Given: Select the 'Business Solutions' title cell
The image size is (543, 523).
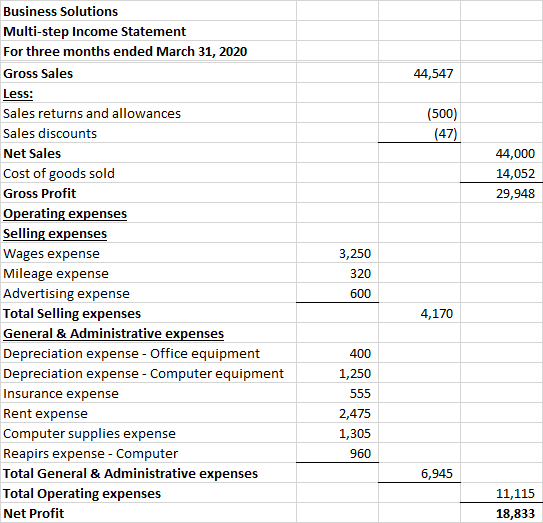Looking at the screenshot, I should pyautogui.click(x=61, y=11).
